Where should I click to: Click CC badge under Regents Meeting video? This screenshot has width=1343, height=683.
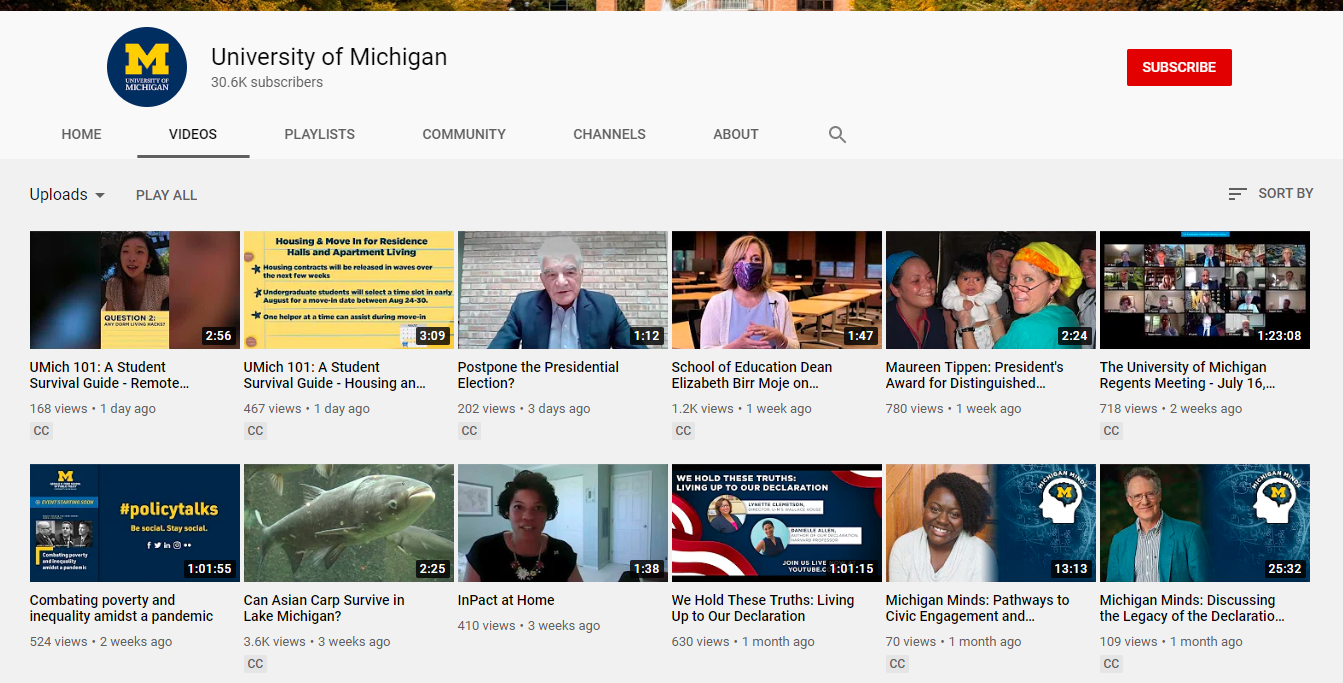1111,431
